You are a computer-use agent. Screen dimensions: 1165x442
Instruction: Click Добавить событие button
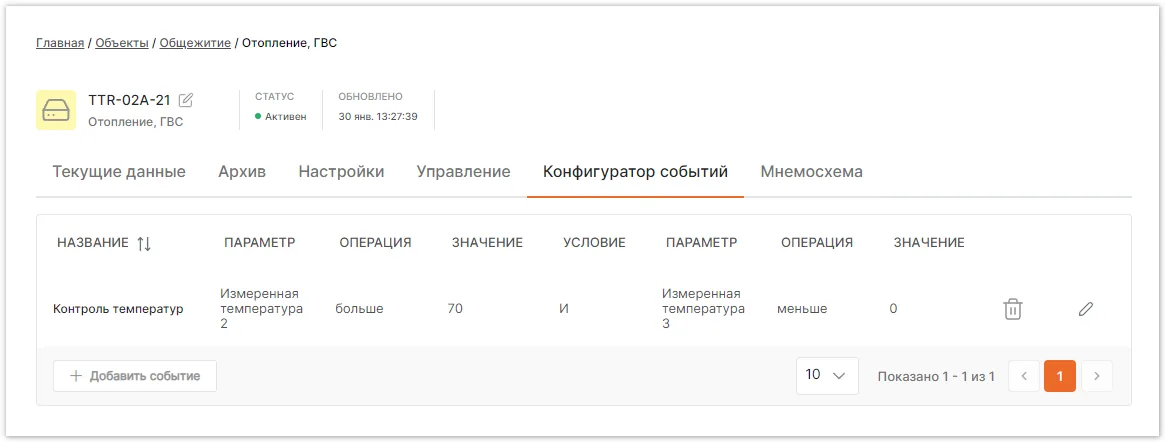click(x=134, y=376)
